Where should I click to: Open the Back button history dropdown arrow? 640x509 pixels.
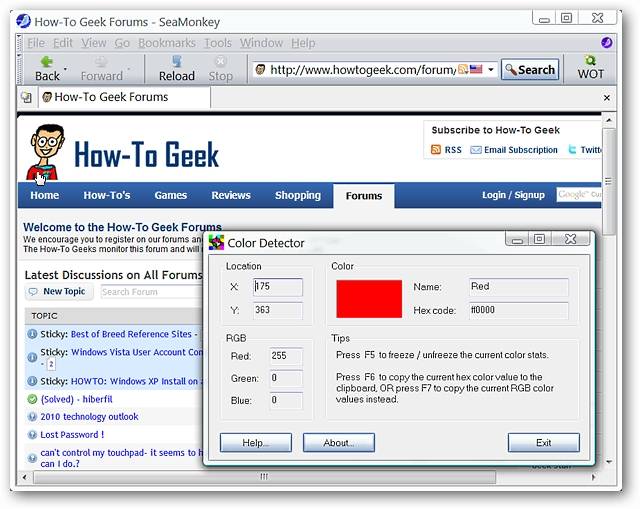pos(65,69)
